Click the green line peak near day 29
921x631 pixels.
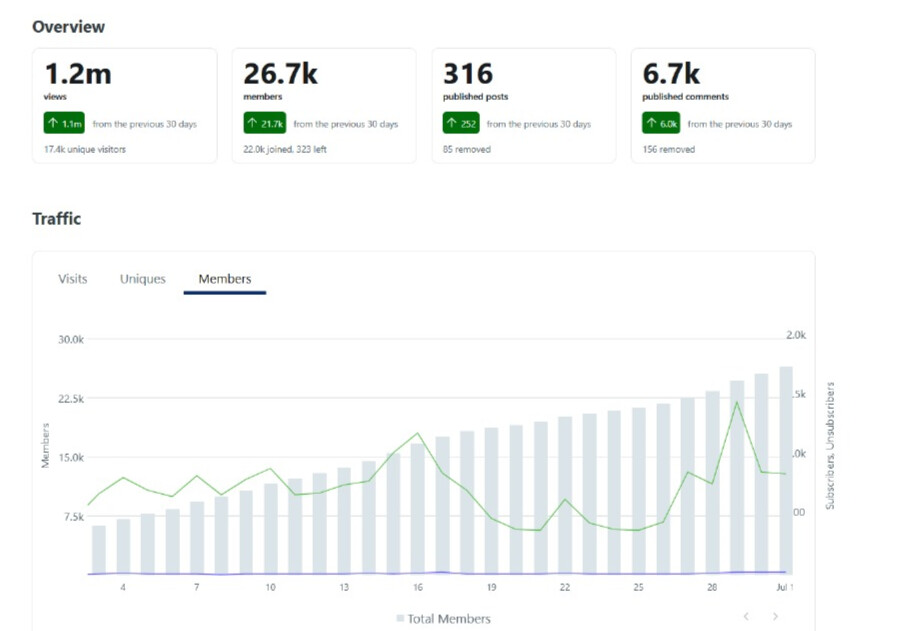tap(737, 402)
